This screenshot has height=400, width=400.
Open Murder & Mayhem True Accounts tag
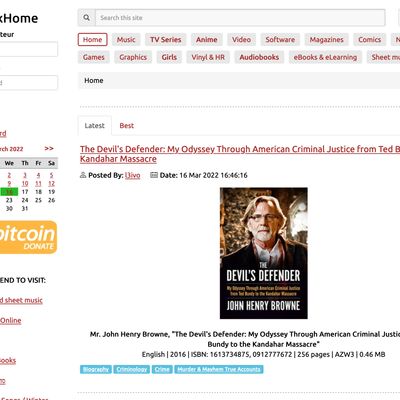tap(219, 369)
